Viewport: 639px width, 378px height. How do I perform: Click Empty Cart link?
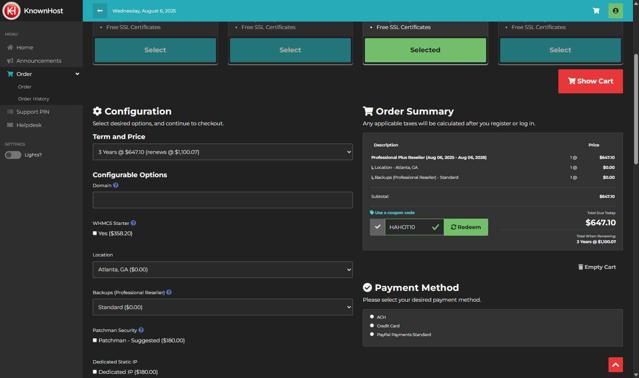[x=597, y=267]
